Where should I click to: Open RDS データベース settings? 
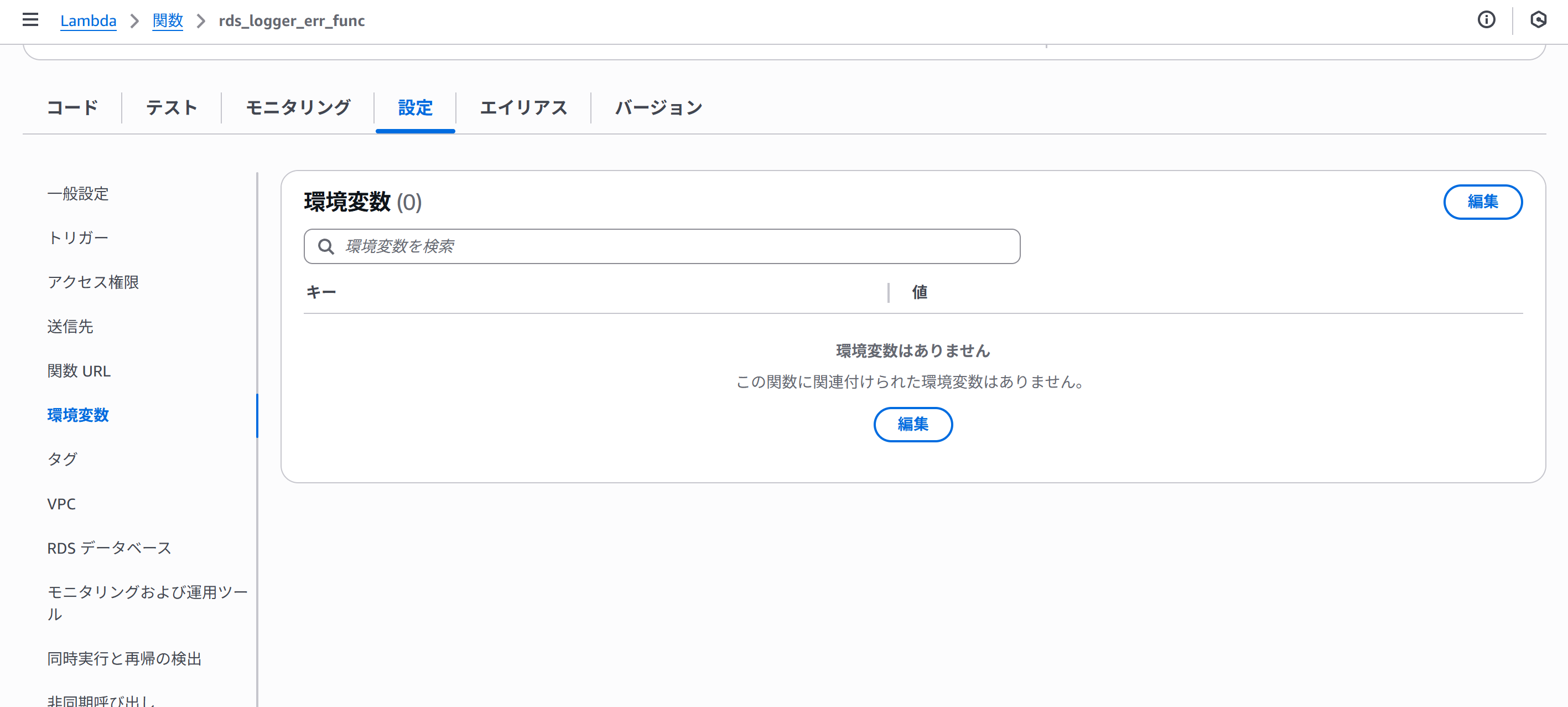pos(110,548)
